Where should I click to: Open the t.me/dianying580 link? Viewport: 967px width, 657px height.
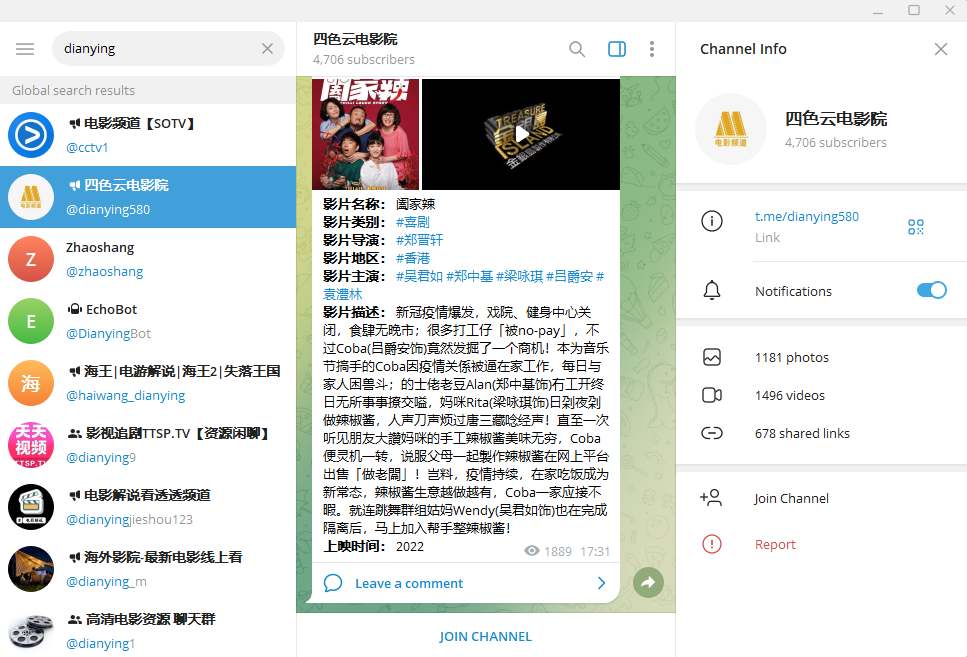click(x=807, y=217)
